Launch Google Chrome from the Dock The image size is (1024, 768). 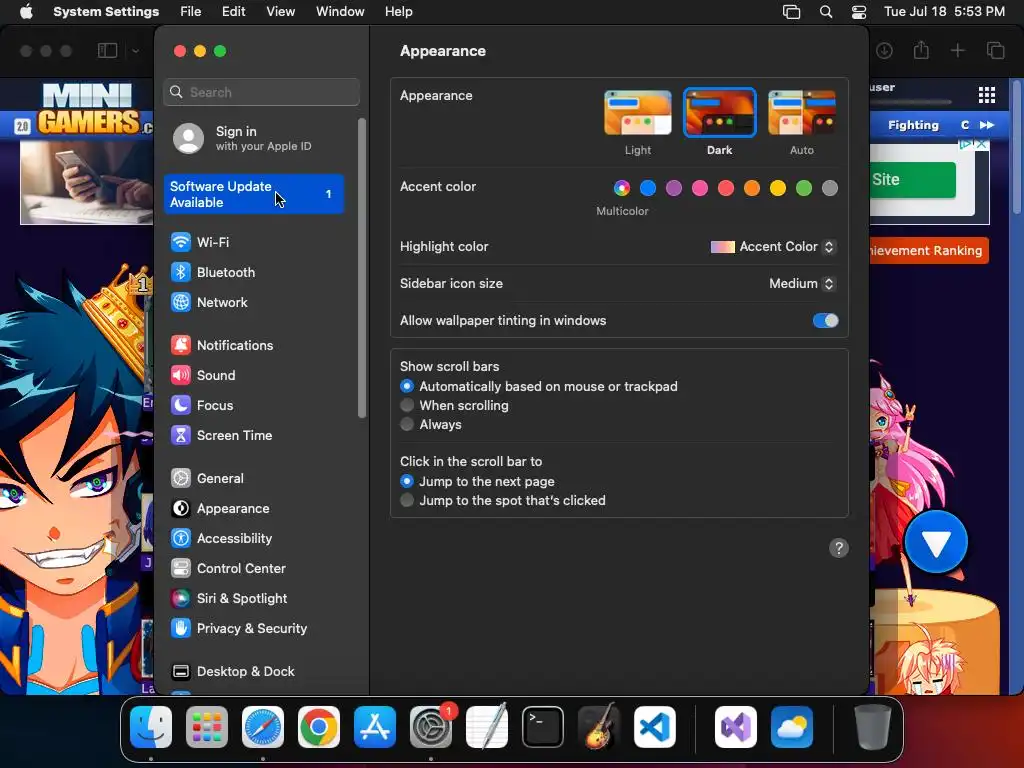tap(319, 727)
